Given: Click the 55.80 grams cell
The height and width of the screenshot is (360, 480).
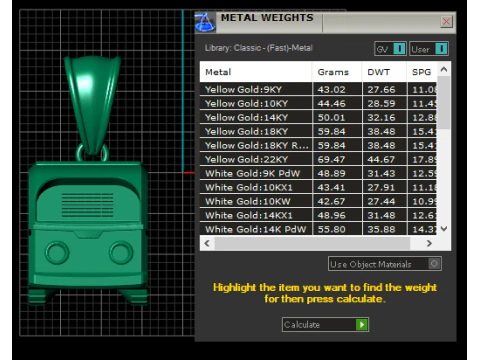Looking at the screenshot, I should click(337, 229).
